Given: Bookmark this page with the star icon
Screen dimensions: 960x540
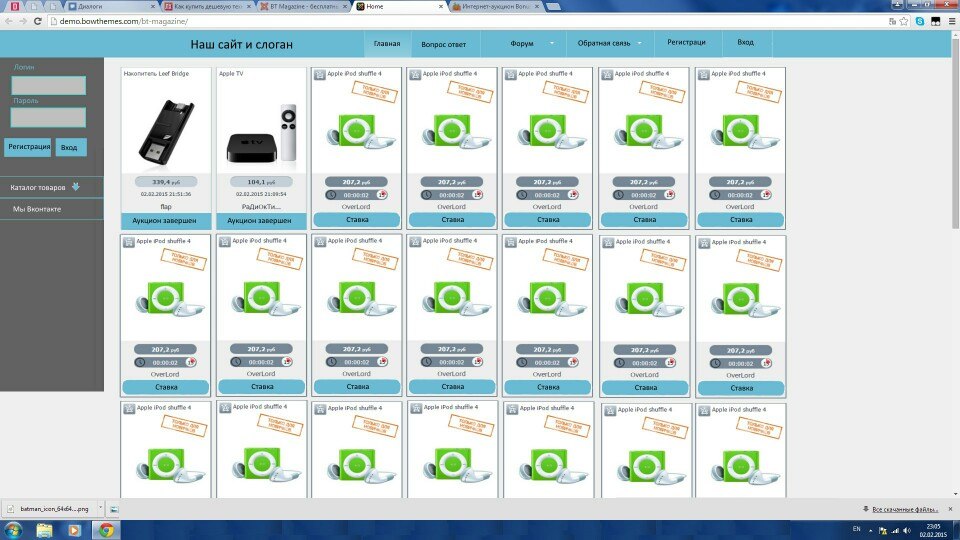Looking at the screenshot, I should (904, 21).
